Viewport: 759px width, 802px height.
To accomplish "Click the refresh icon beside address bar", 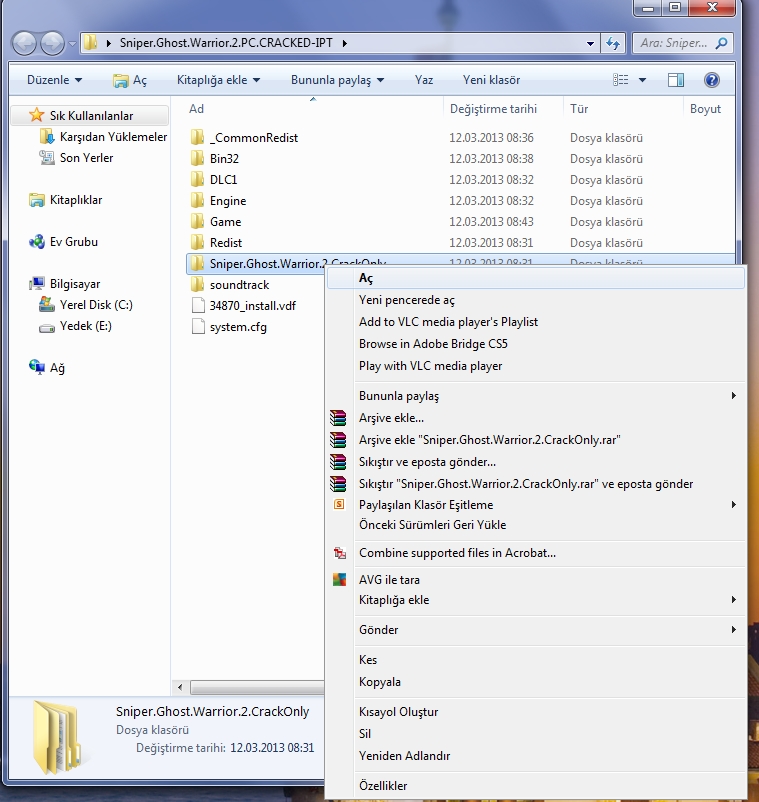I will [613, 43].
